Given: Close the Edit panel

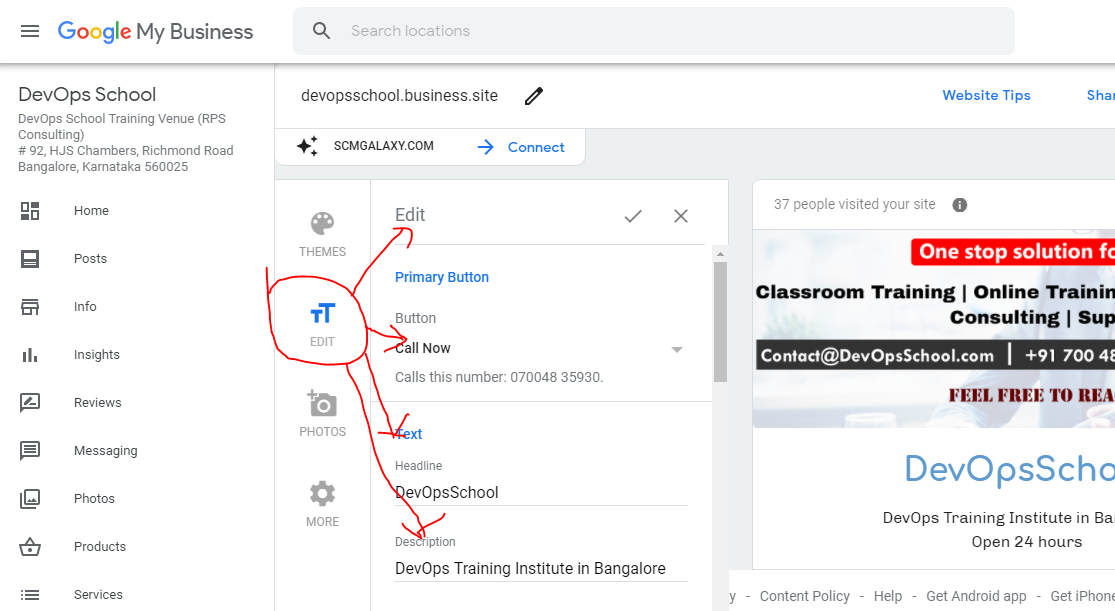Looking at the screenshot, I should tap(681, 216).
